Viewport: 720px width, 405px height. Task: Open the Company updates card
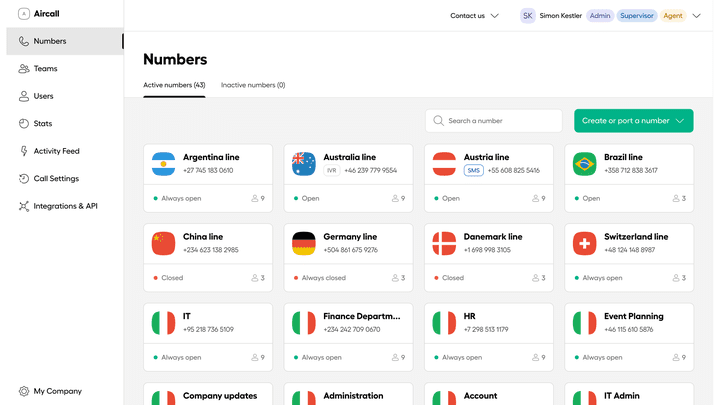tap(208, 394)
